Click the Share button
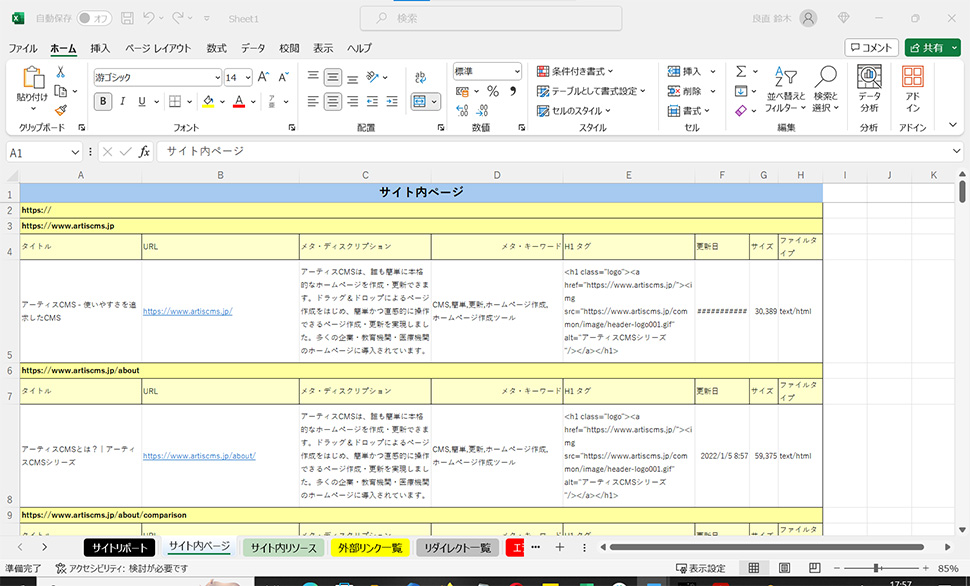This screenshot has height=586, width=970. tap(926, 48)
